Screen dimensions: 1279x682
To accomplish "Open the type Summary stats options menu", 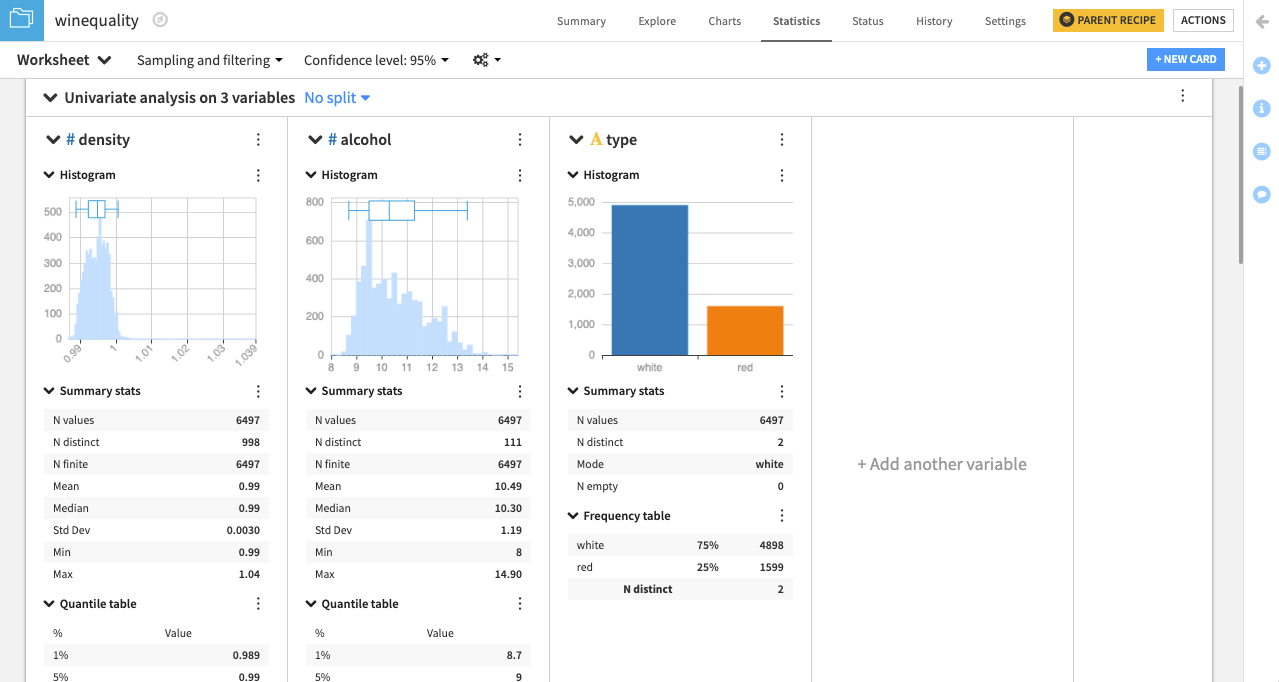I will 781,391.
